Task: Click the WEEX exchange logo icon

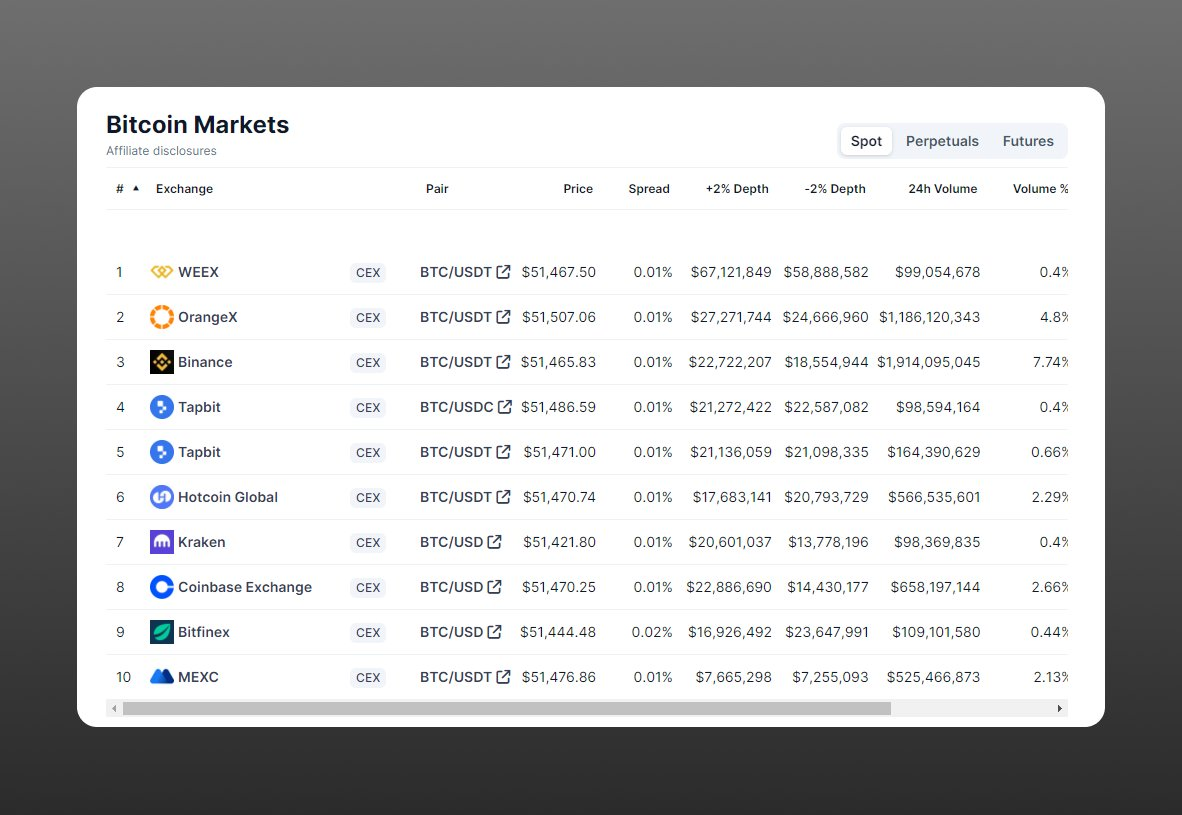Action: coord(161,272)
